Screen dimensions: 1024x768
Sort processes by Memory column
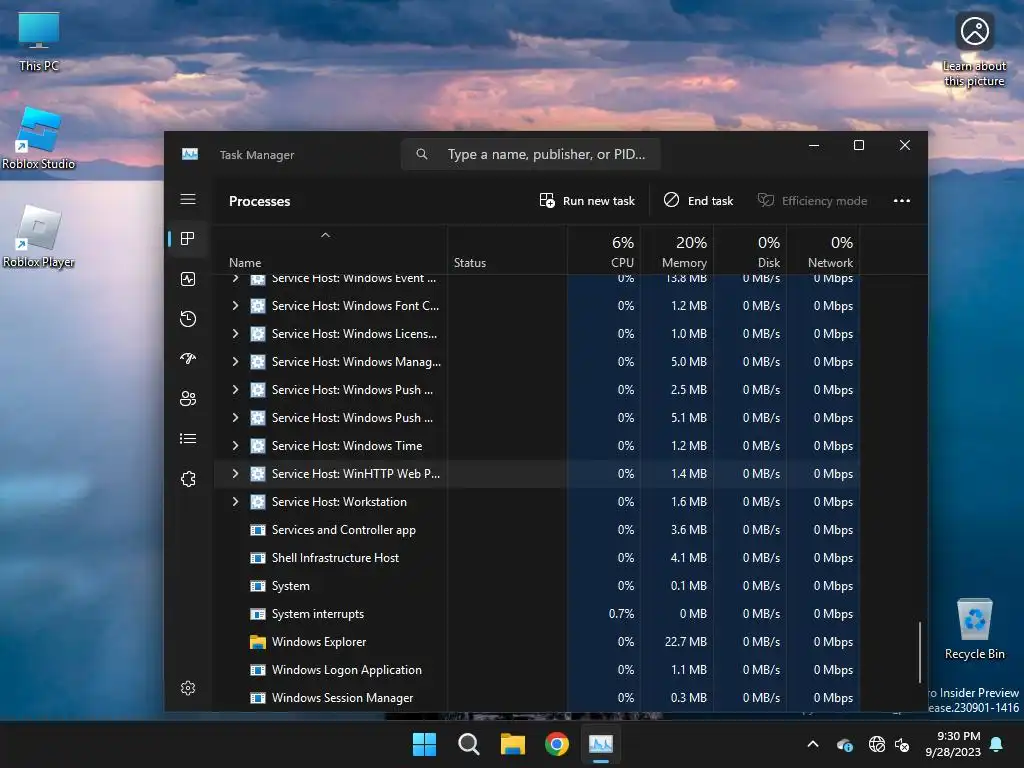point(677,250)
